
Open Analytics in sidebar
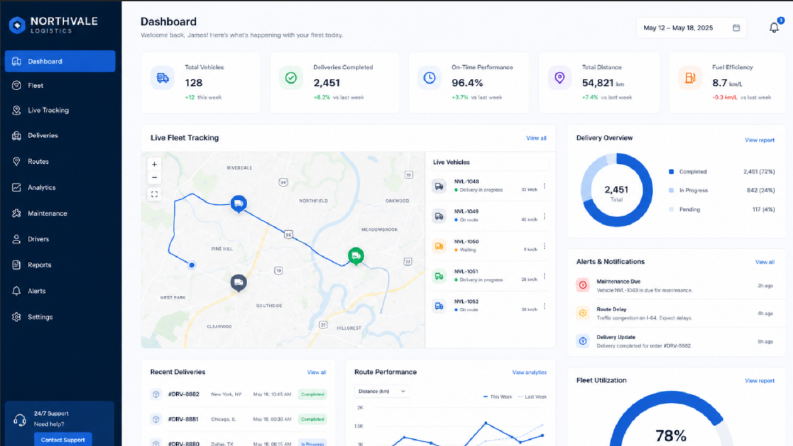60,188
